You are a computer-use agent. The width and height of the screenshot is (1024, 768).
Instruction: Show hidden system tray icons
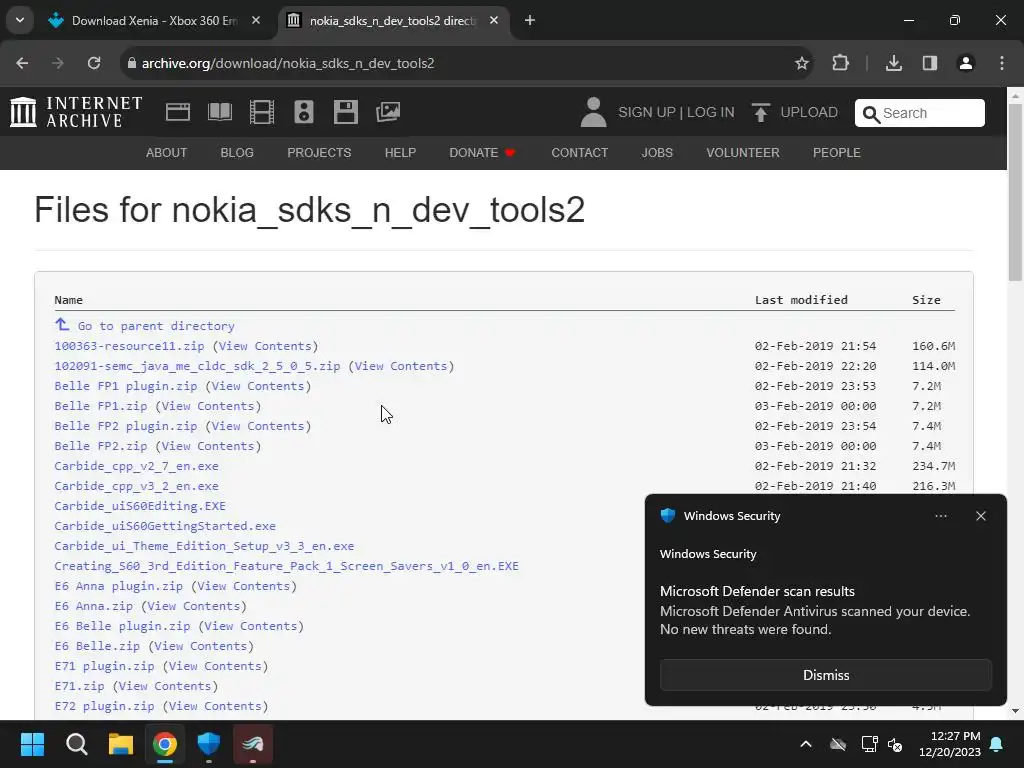coord(806,744)
